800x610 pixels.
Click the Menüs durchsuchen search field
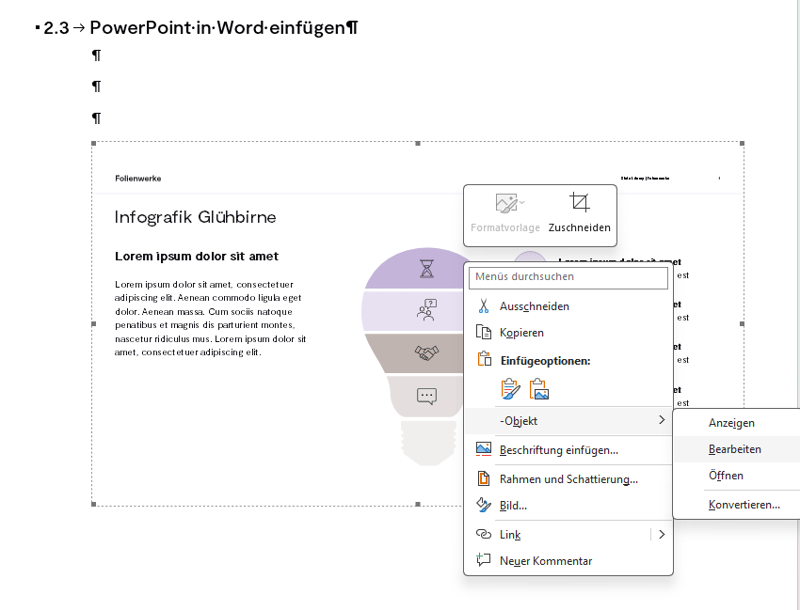[x=568, y=277]
